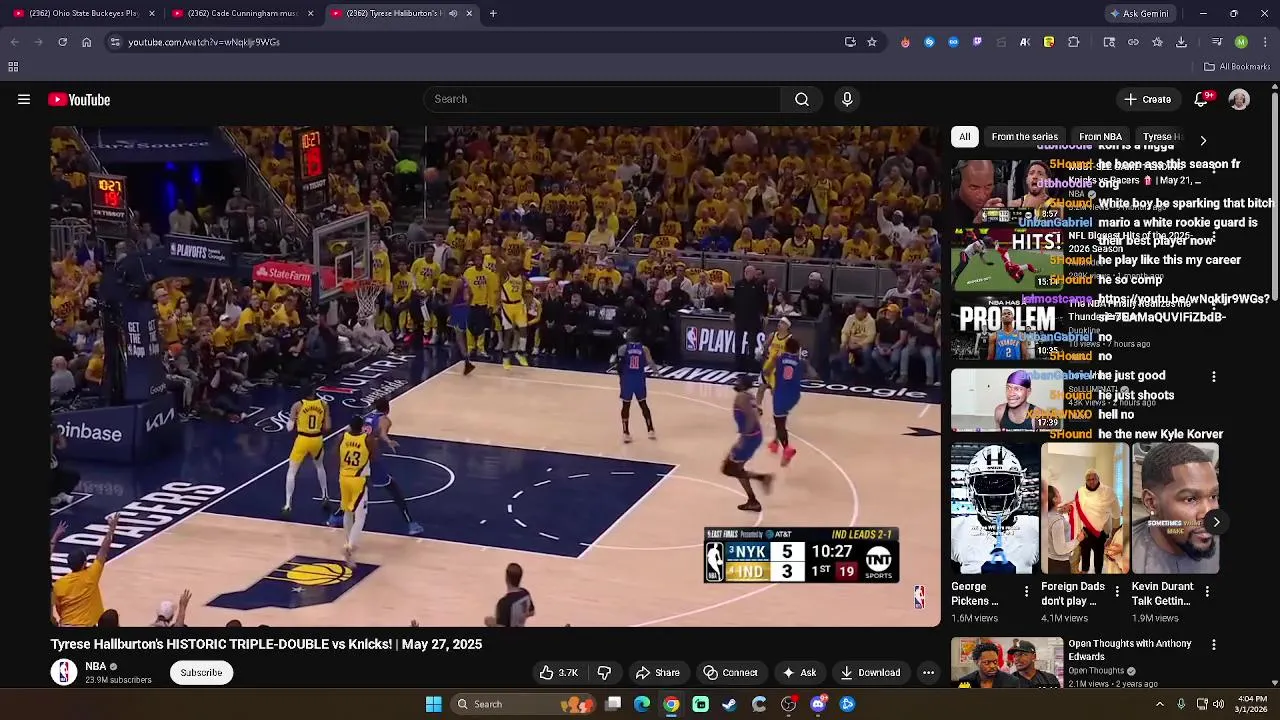The image size is (1280, 720).
Task: Open the Extensions puzzle menu
Action: click(1074, 42)
